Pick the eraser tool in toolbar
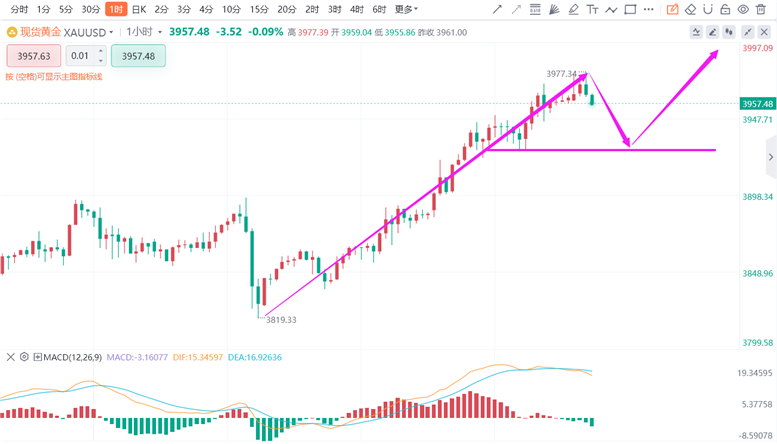Screen dimensions: 777x444 point(690,9)
